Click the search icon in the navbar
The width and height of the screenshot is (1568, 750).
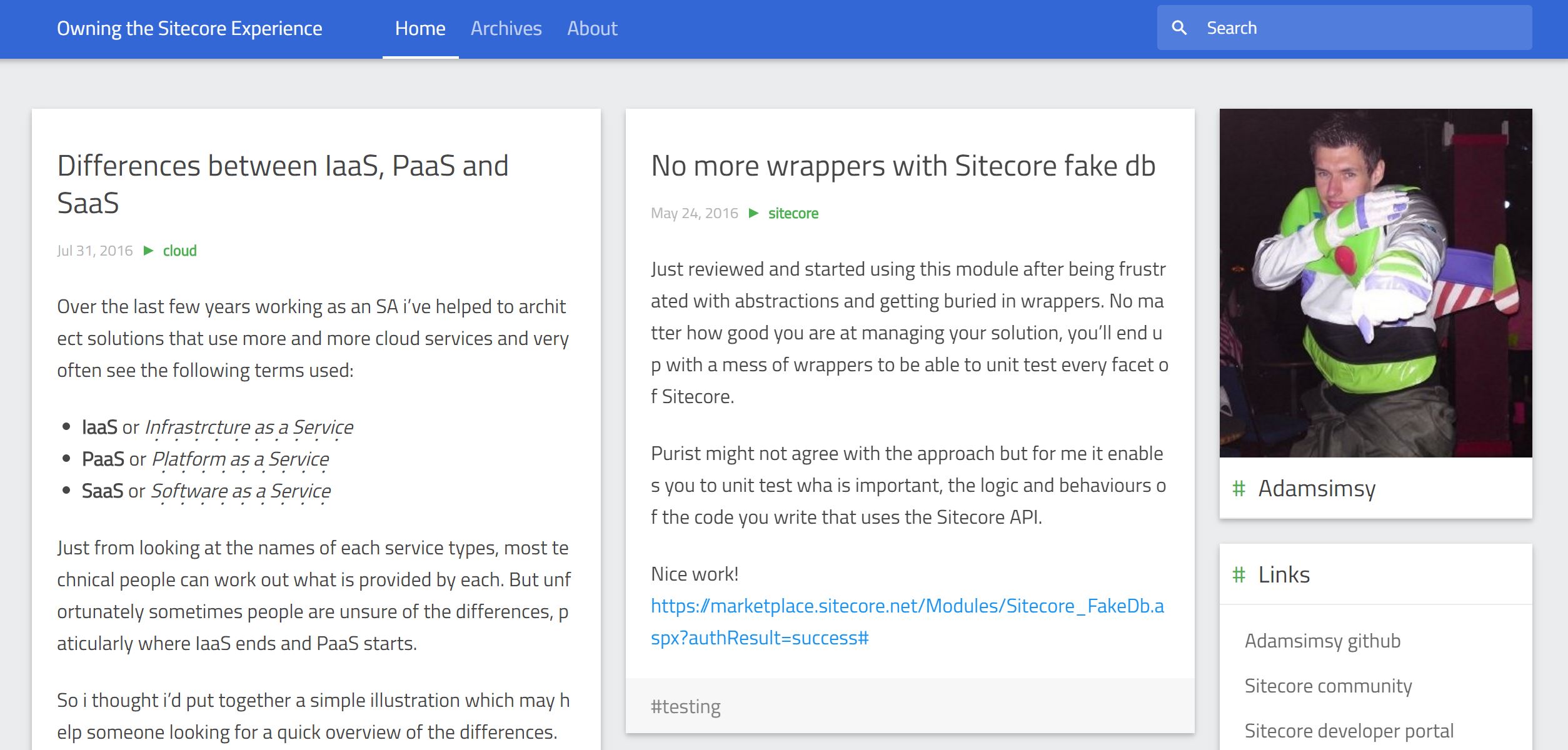pyautogui.click(x=1180, y=28)
